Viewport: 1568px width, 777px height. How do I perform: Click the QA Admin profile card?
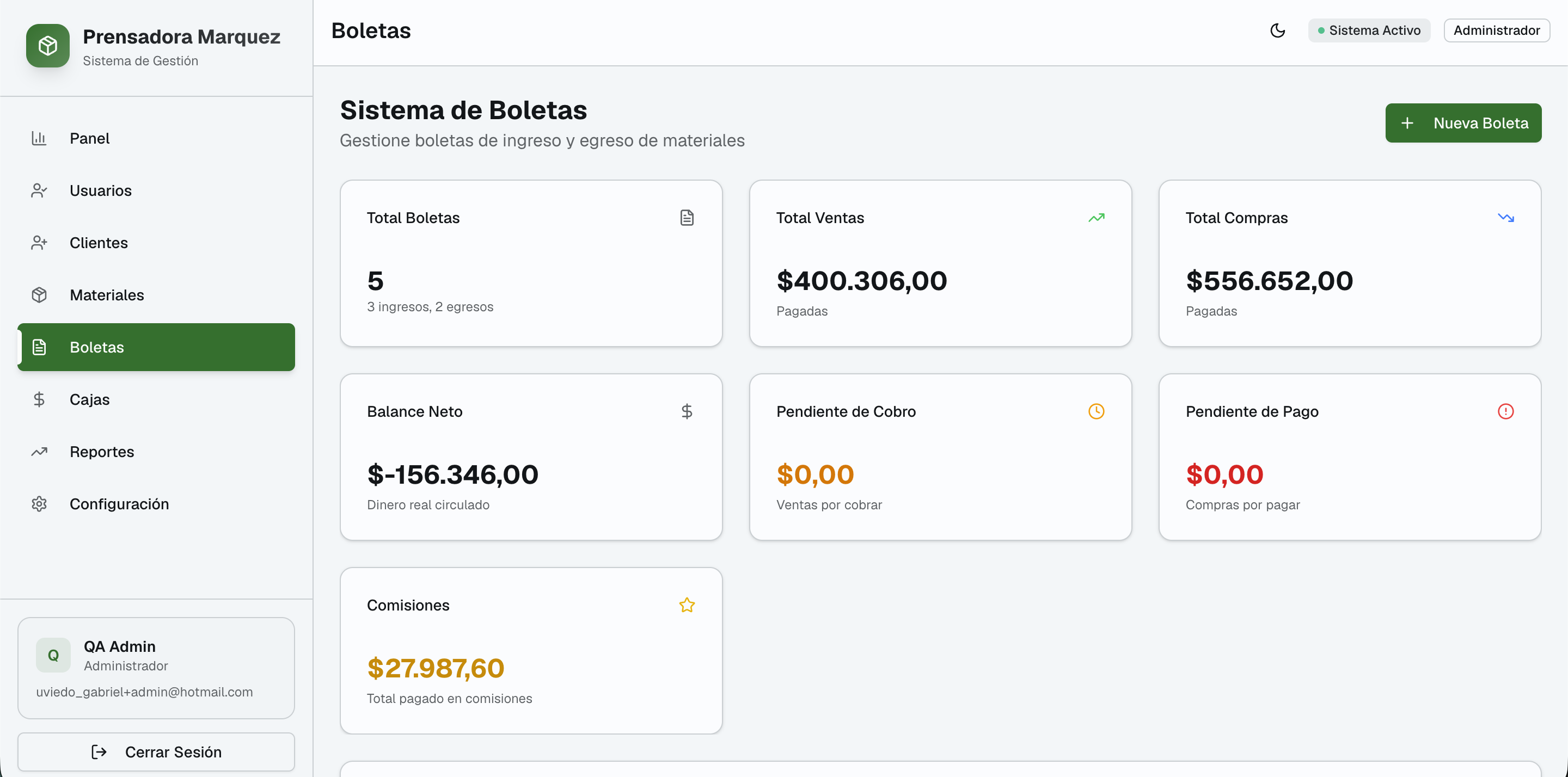[156, 668]
